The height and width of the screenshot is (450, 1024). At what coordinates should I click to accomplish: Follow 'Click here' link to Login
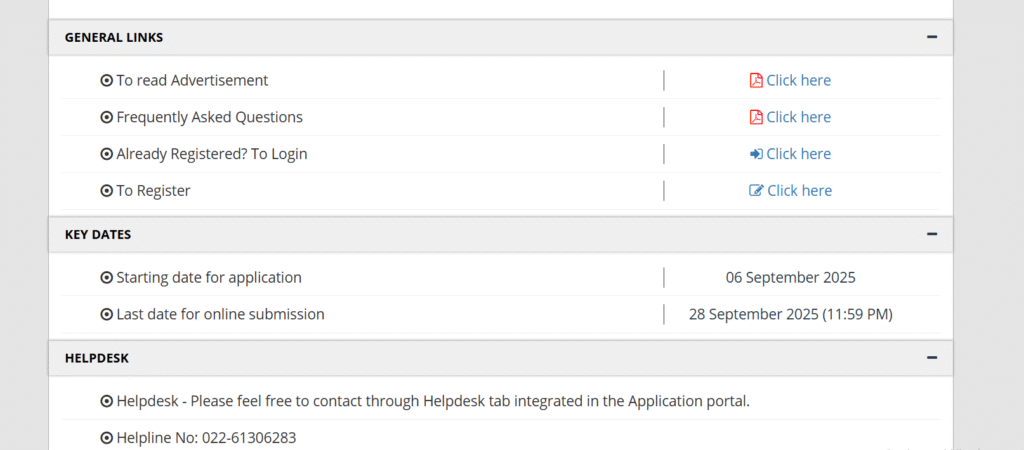pyautogui.click(x=798, y=154)
